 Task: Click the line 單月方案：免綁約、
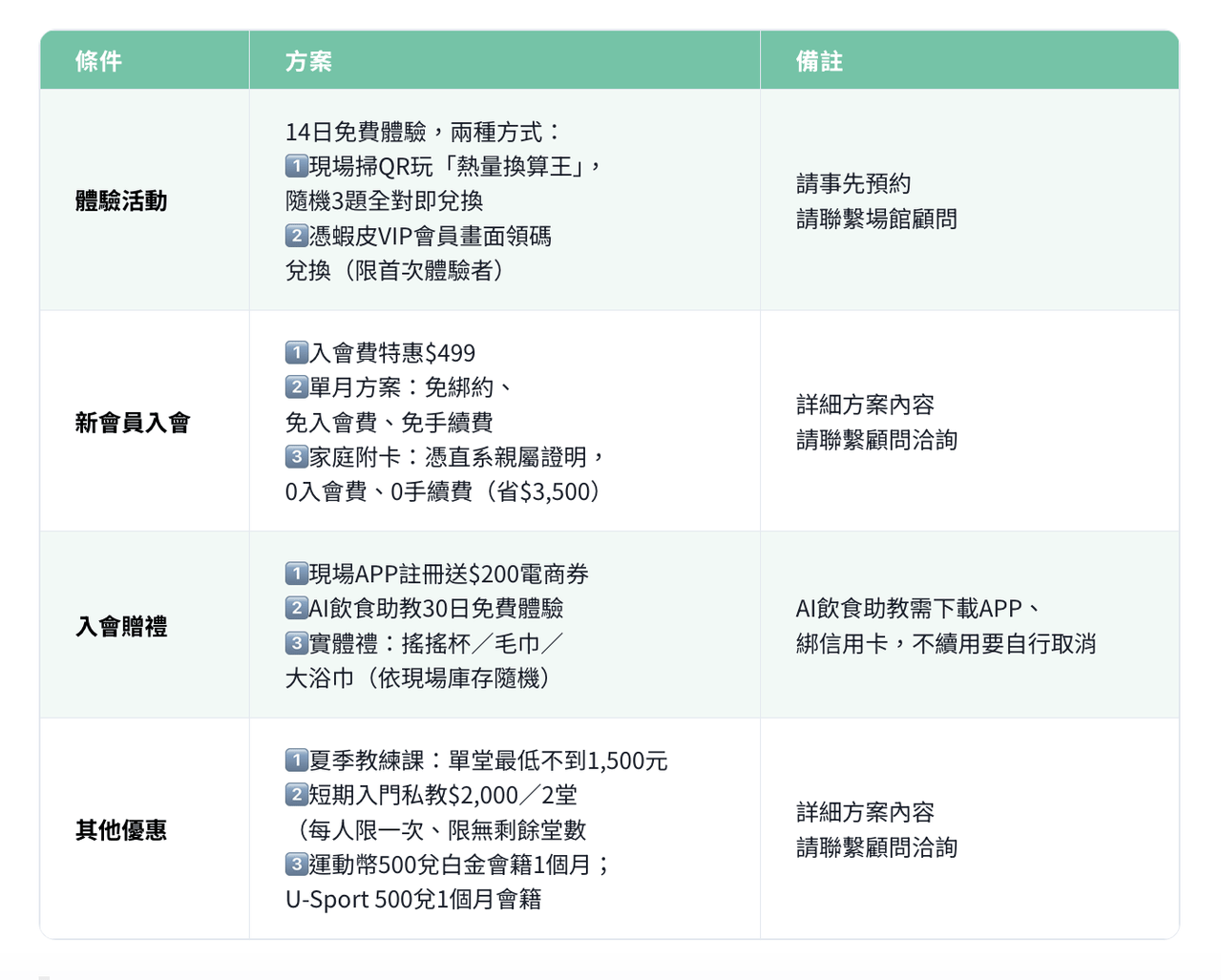[401, 387]
